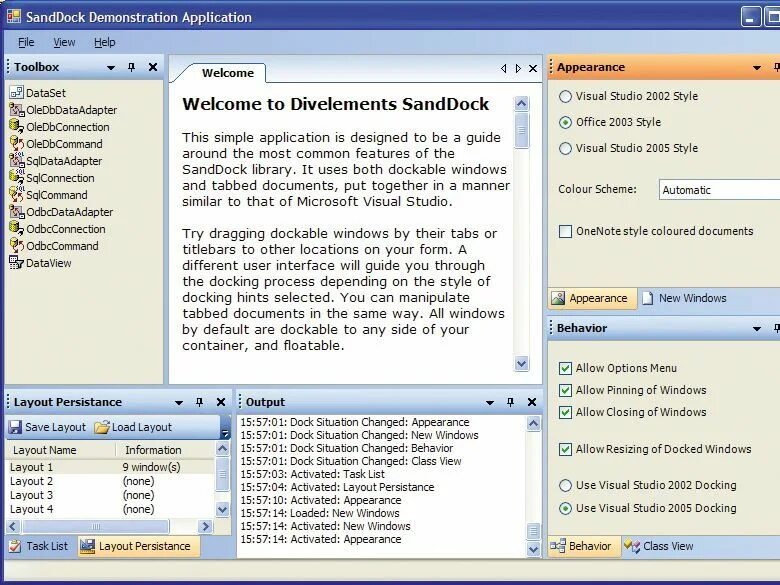This screenshot has width=780, height=585.
Task: Close the Welcome document tab
Action: [533, 69]
